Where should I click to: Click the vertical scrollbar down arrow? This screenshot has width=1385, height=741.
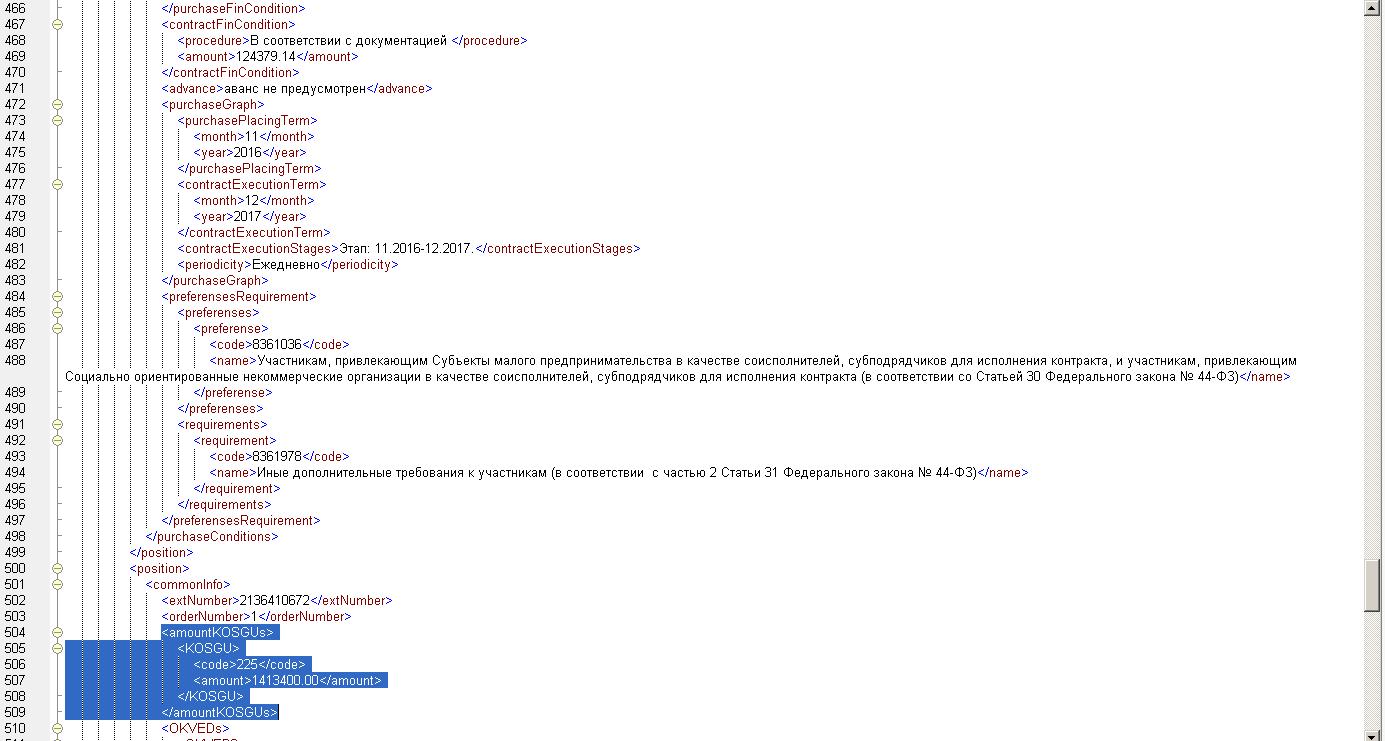(x=1372, y=733)
